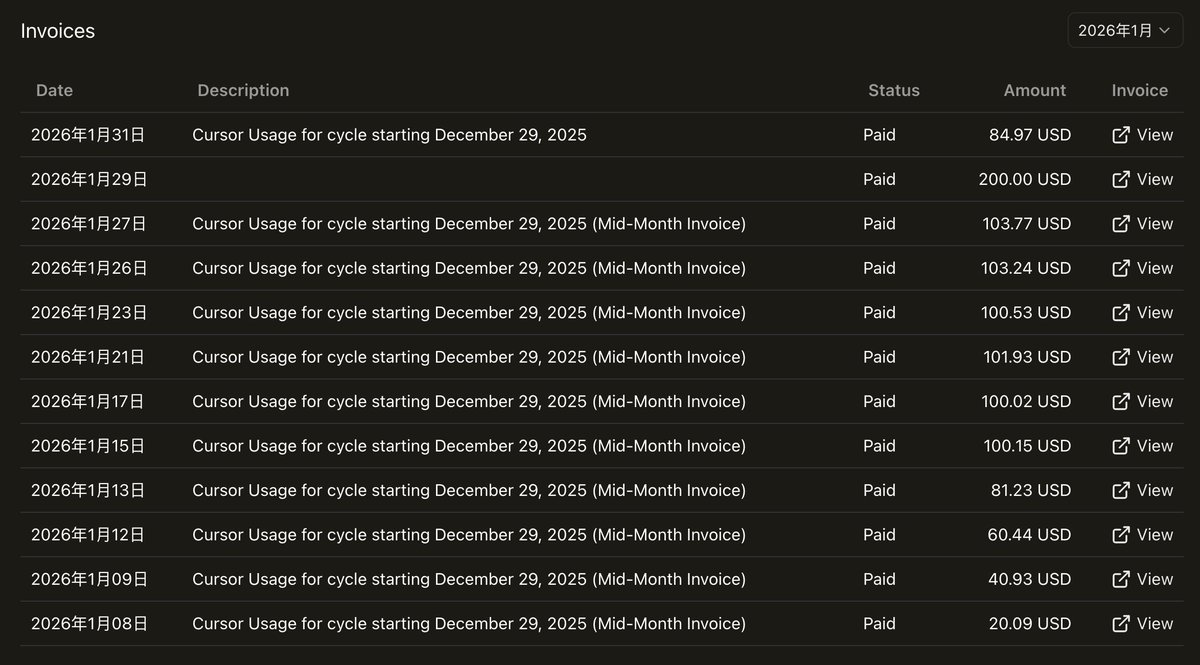The image size is (1200, 665).
Task: Click the Description column header
Action: pyautogui.click(x=243, y=90)
